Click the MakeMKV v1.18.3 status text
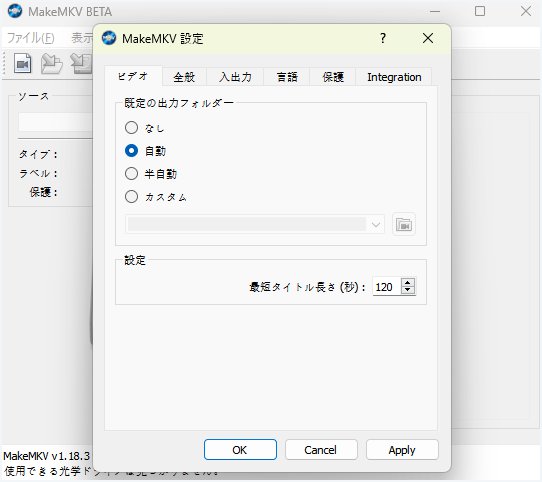Screen dimensions: 542x482 (x=47, y=456)
